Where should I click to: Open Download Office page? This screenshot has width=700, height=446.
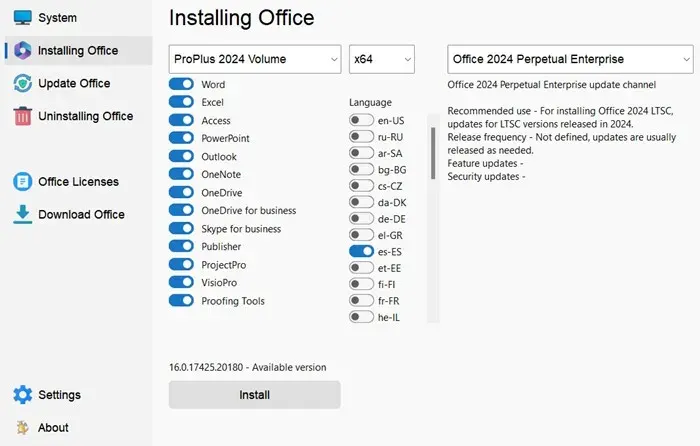(81, 214)
